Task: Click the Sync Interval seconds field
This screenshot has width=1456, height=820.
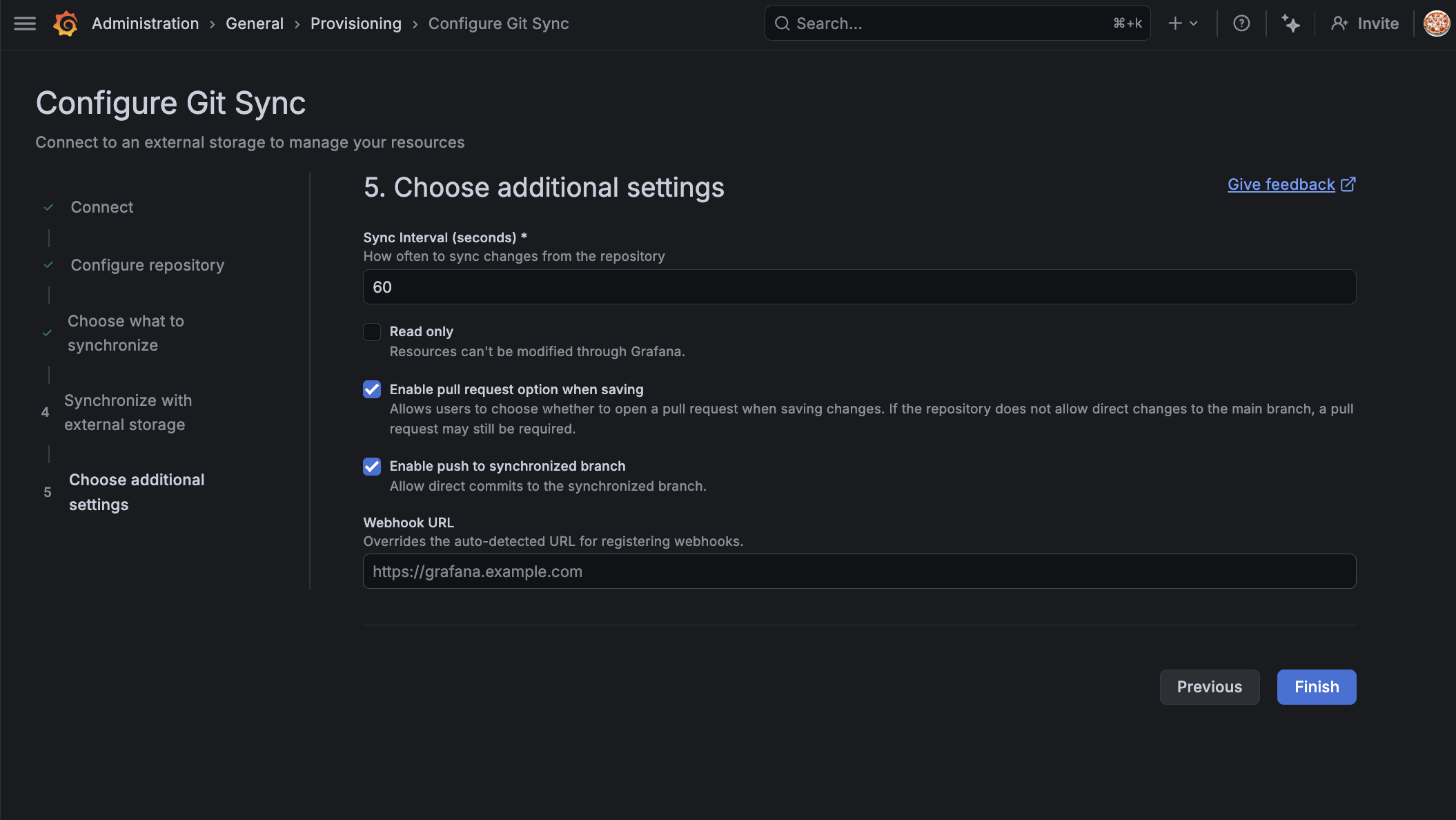Action: coord(859,287)
